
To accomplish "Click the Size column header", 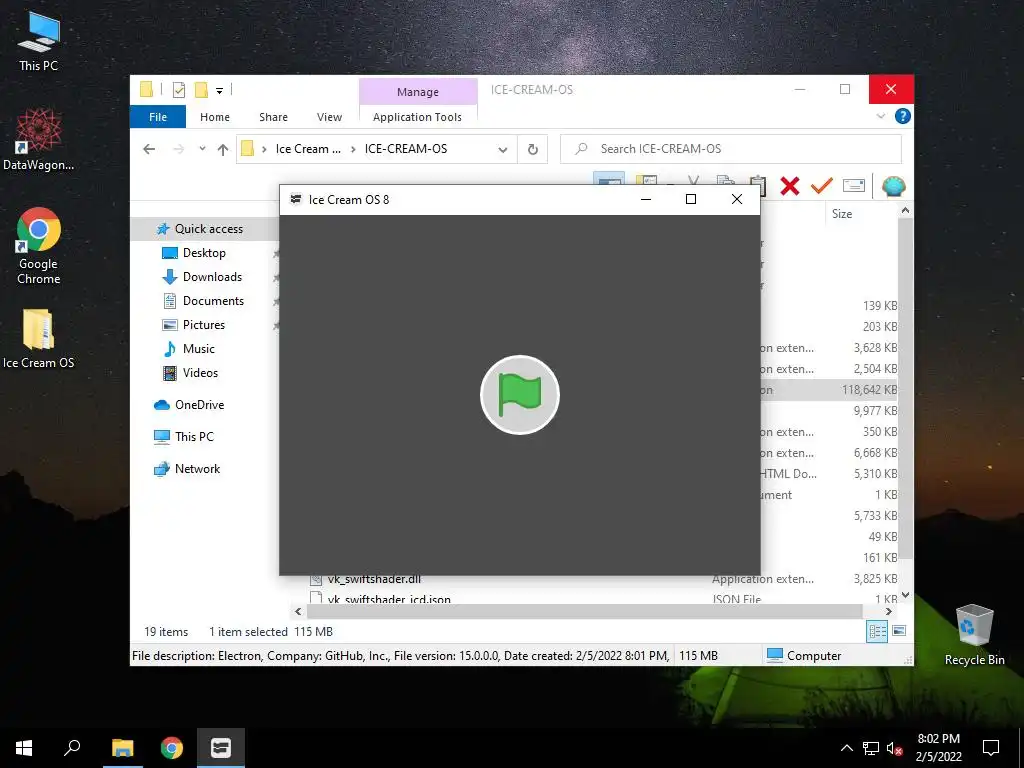I will (842, 214).
